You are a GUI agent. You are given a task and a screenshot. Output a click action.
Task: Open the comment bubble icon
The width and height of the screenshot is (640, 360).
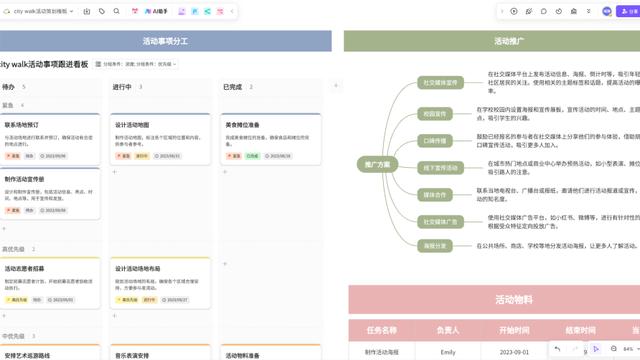pos(544,11)
